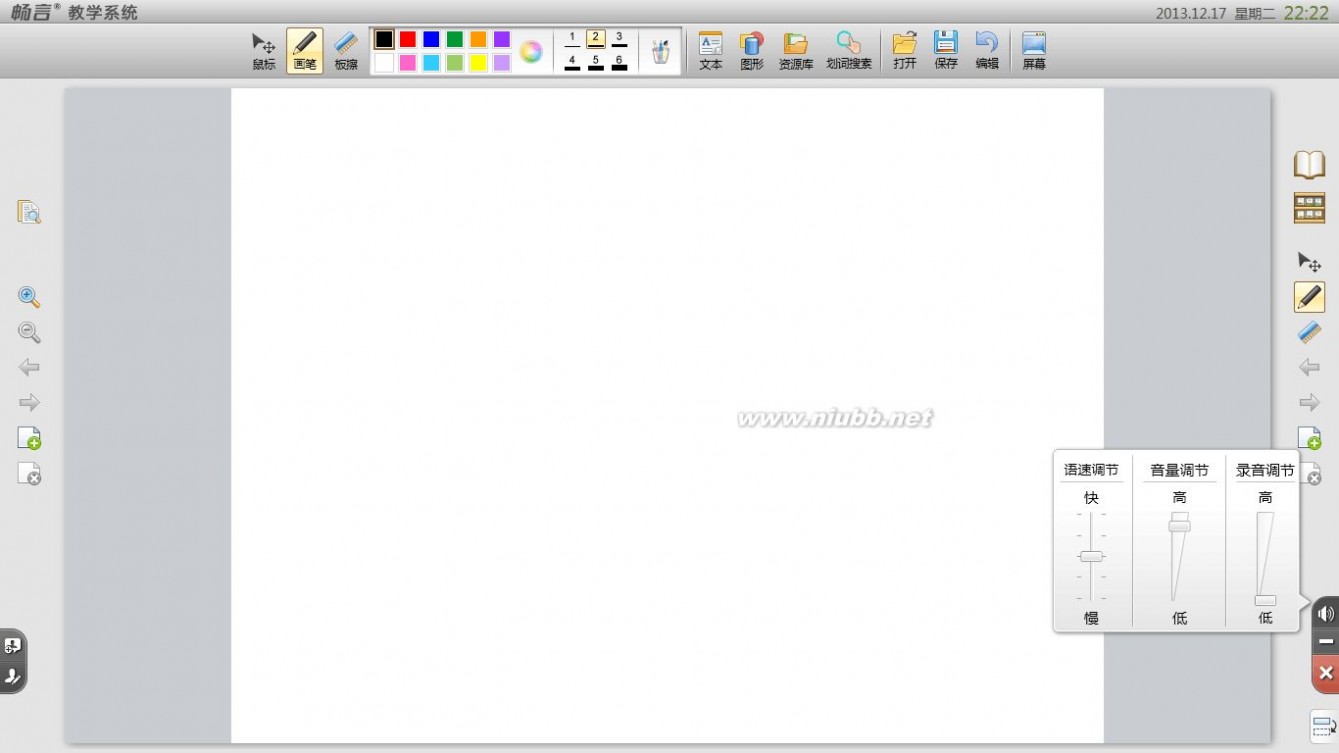Select the 板擦 eraser tool in top toolbar
Viewport: 1339px width, 753px height.
[x=346, y=51]
